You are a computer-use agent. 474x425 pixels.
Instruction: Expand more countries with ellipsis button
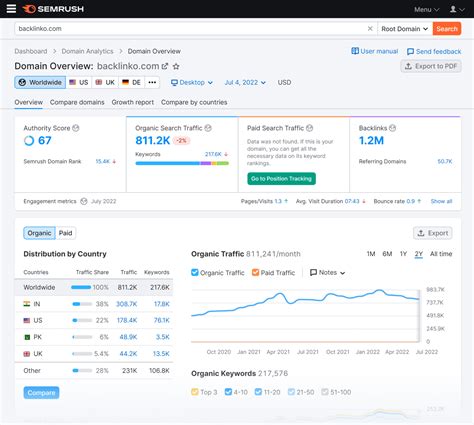[152, 82]
